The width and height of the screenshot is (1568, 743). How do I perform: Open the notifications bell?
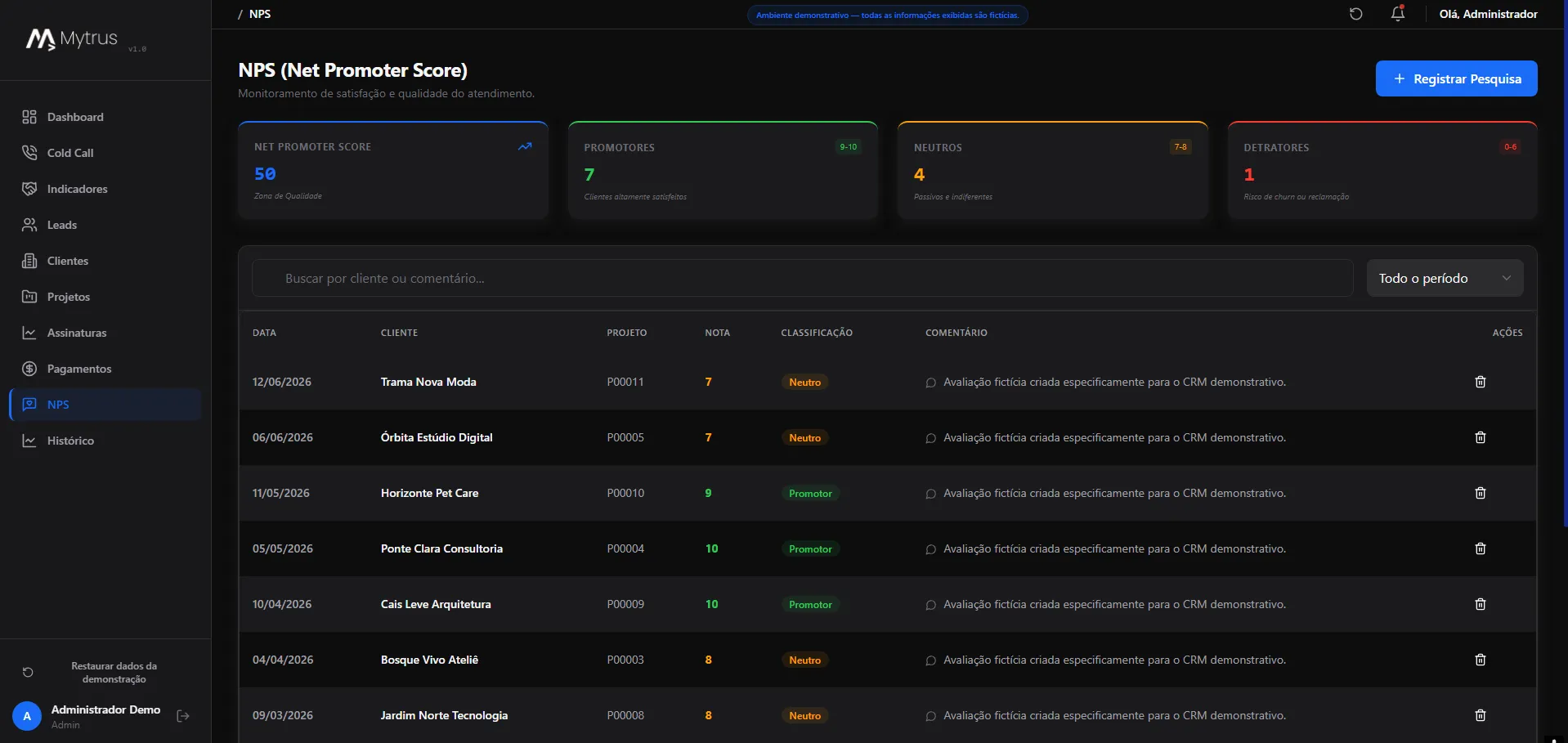[x=1398, y=13]
